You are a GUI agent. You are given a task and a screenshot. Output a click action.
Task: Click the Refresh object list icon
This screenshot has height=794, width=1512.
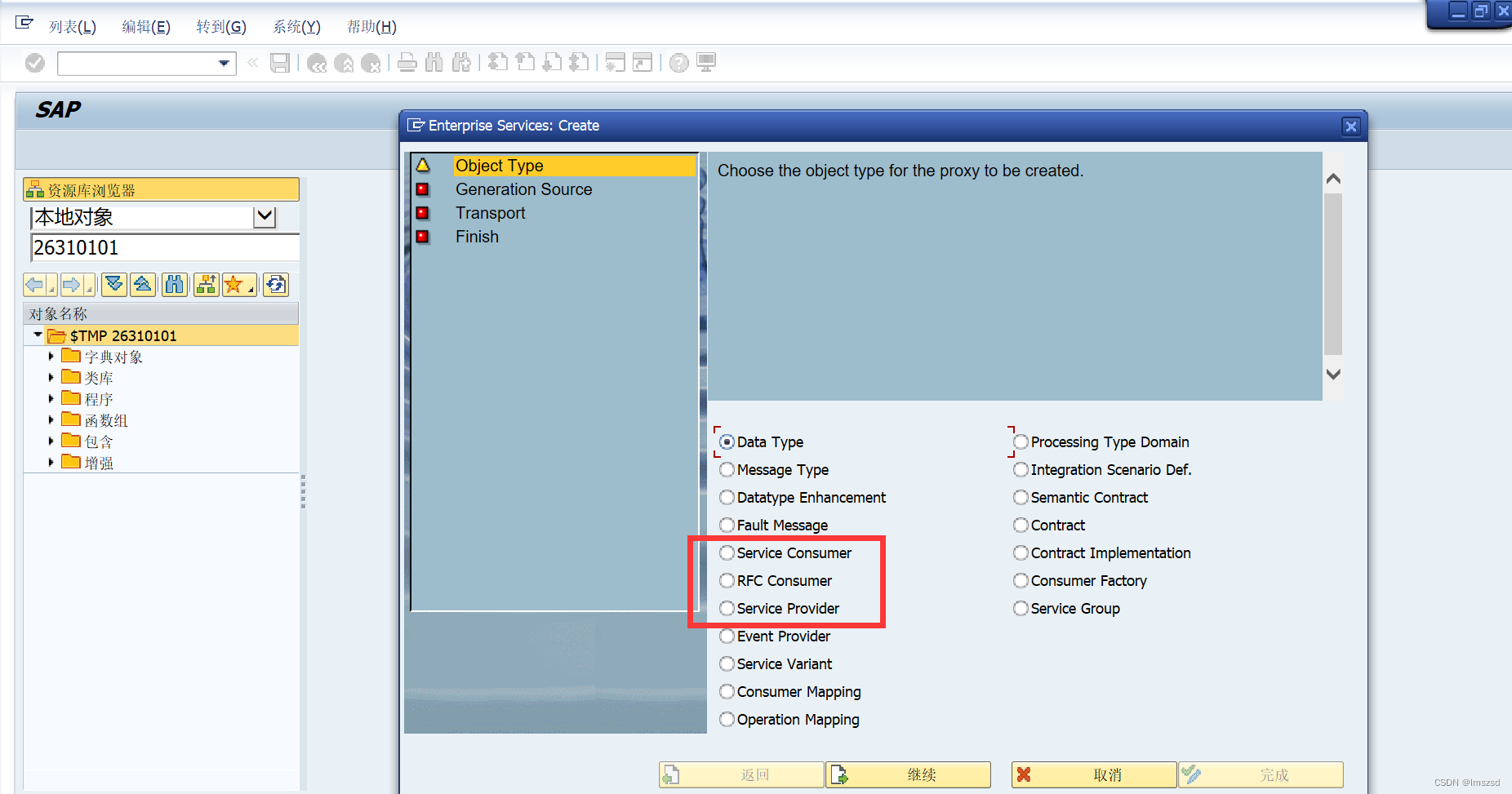pyautogui.click(x=276, y=285)
